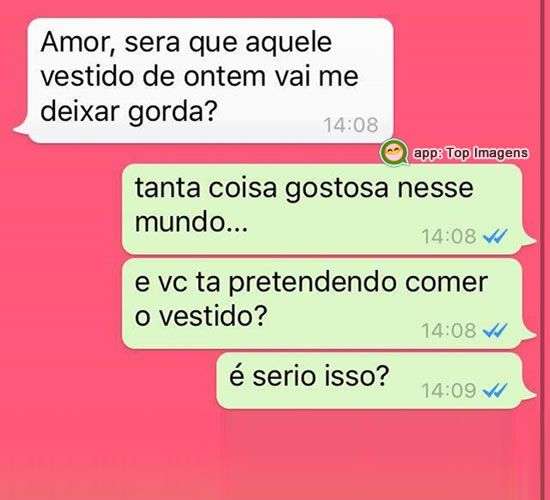Click the tail of 'é serio isso?' bubble
This screenshot has height=500, width=550.
point(528,393)
